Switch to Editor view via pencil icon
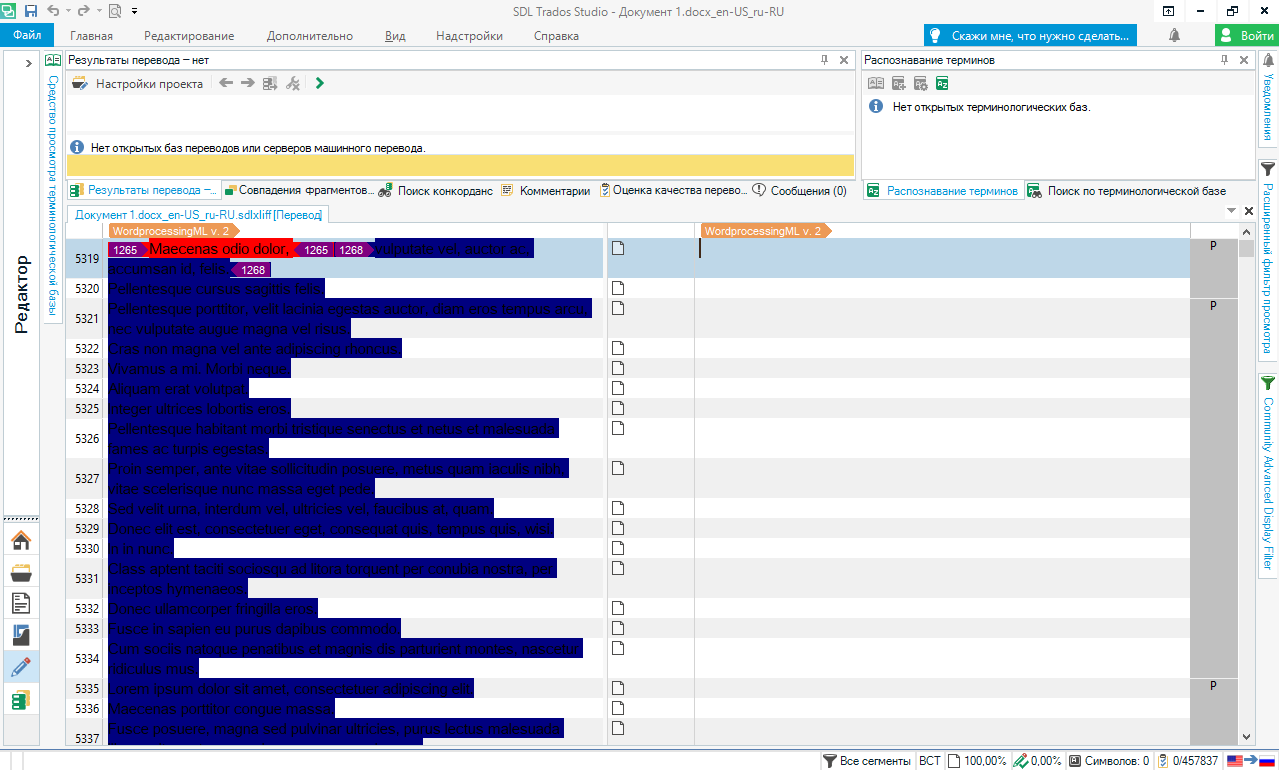1279x770 pixels. point(21,667)
